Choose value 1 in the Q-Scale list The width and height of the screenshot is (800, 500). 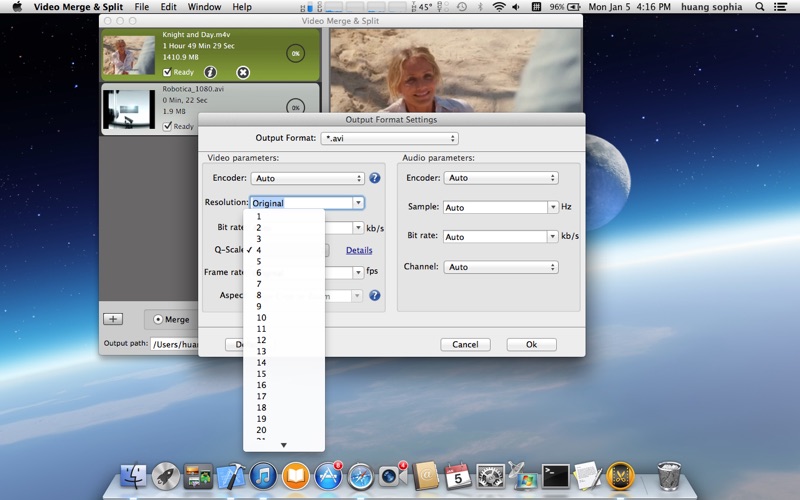[284, 216]
